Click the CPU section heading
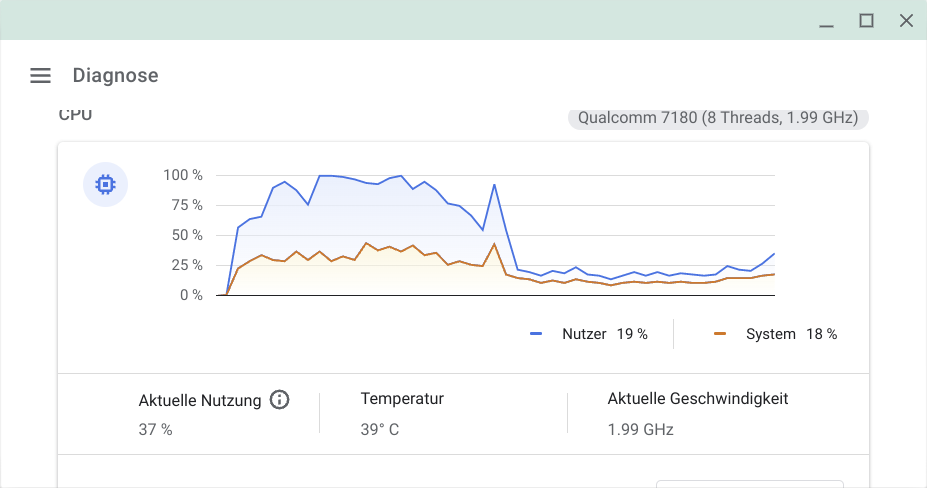 [75, 115]
